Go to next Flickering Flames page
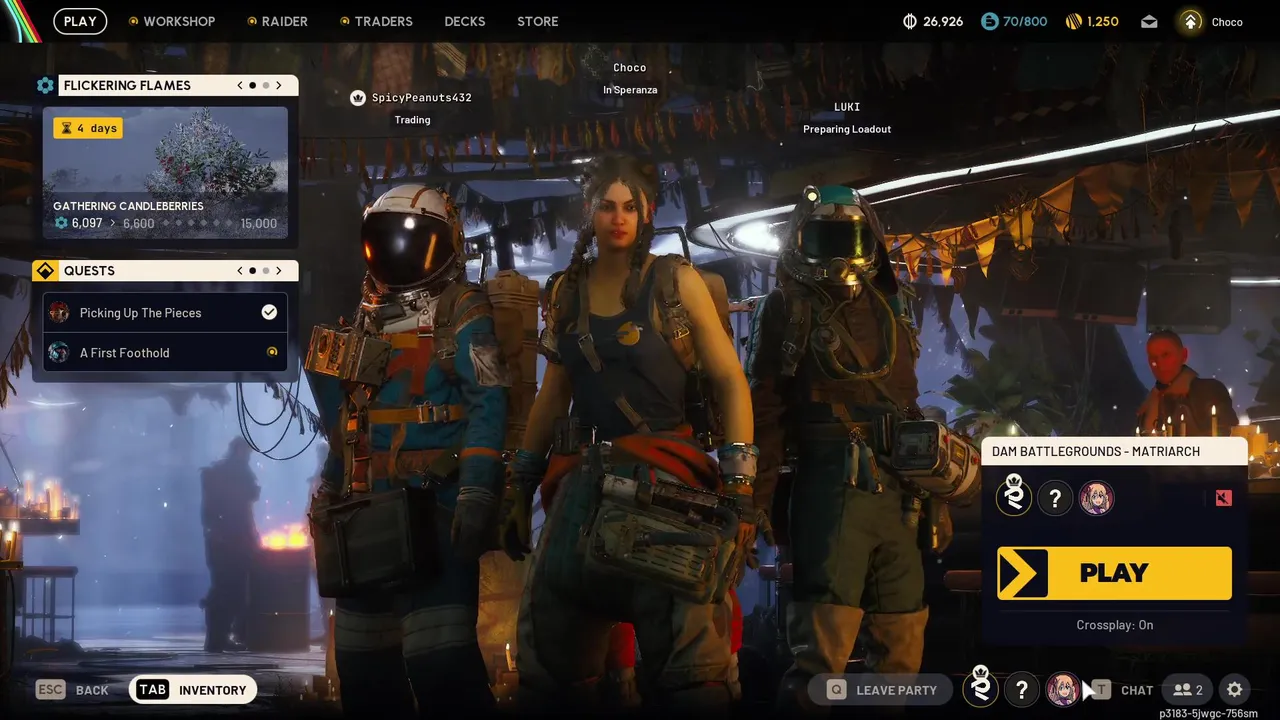Image resolution: width=1280 pixels, height=720 pixels. click(279, 86)
